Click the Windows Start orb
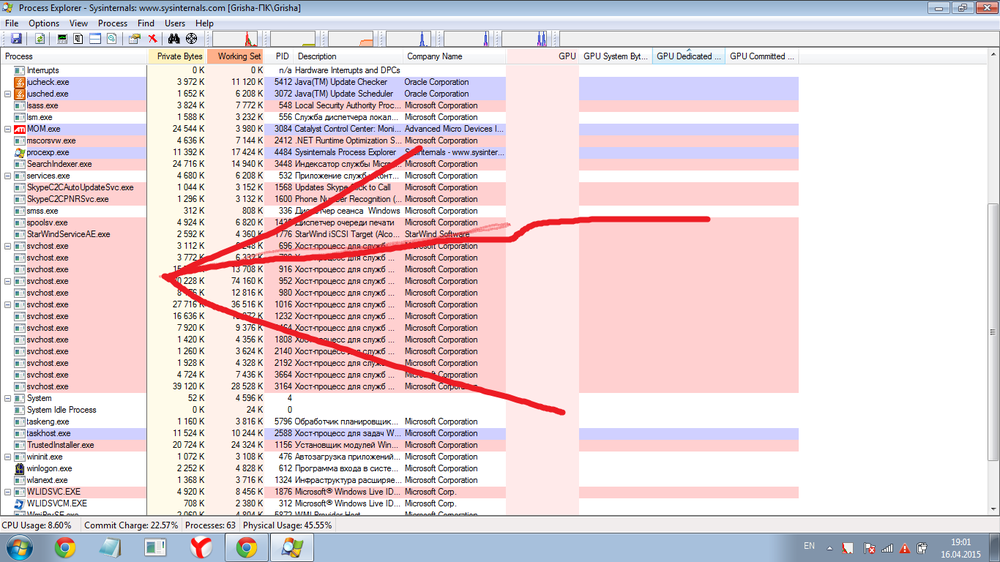 click(x=20, y=548)
